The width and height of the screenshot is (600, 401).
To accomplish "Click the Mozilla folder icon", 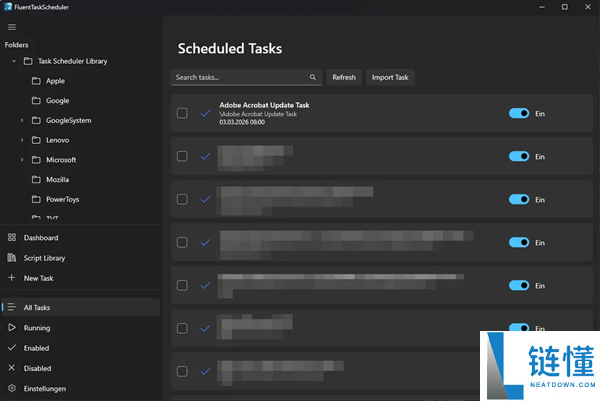I will [x=36, y=179].
